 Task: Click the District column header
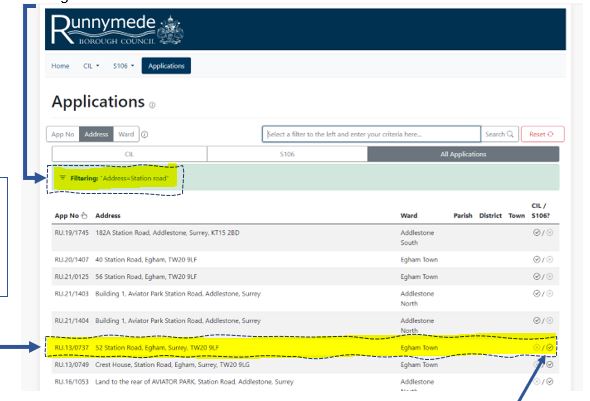[x=490, y=216]
